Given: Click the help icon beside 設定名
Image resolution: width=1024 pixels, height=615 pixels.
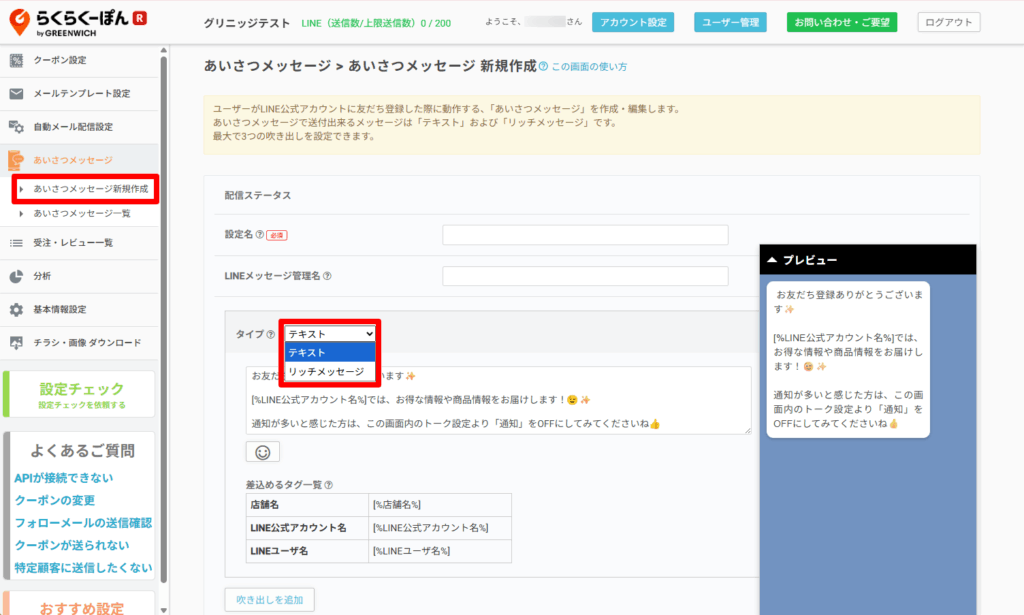Looking at the screenshot, I should 260,235.
